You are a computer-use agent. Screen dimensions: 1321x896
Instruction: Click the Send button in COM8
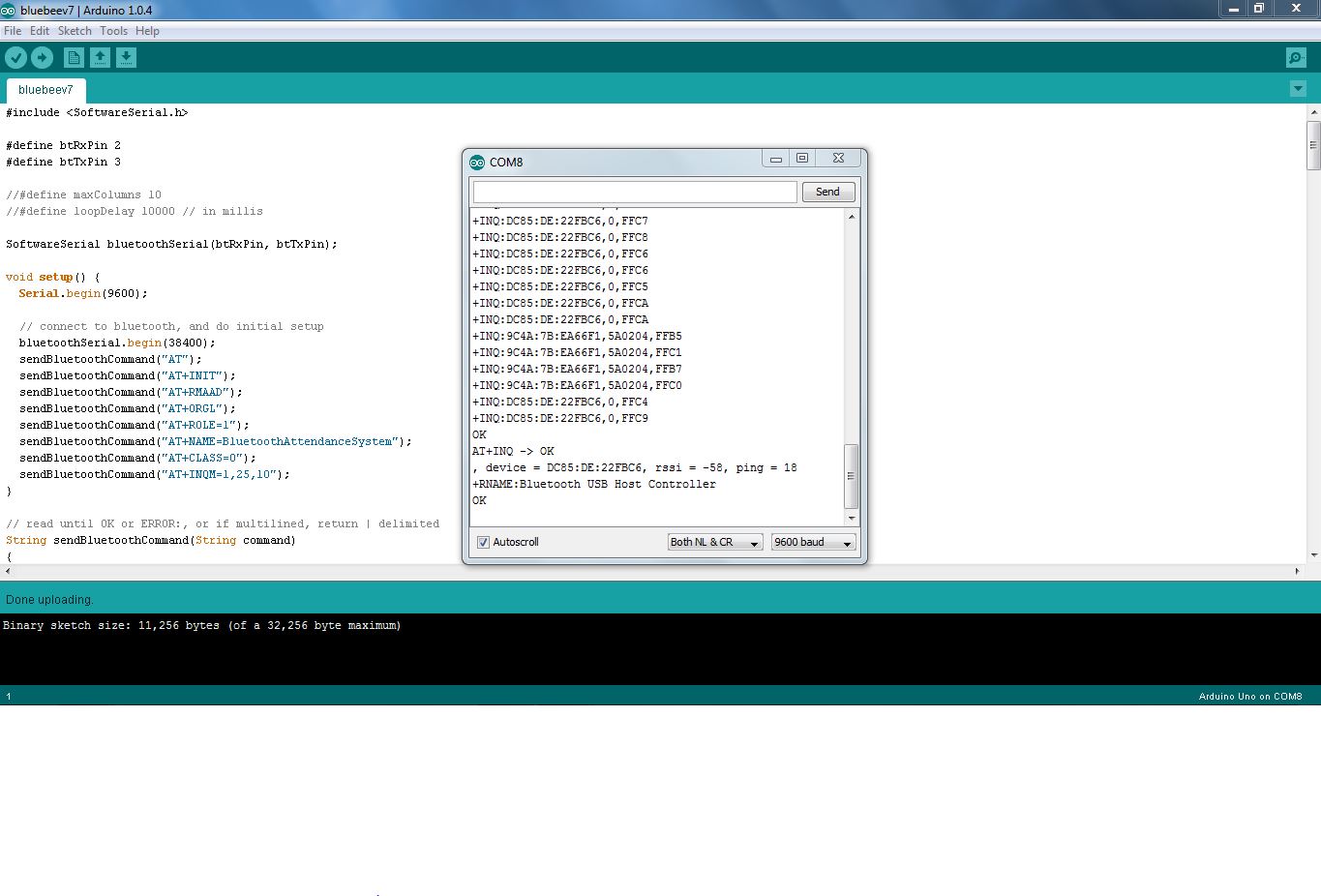(827, 192)
